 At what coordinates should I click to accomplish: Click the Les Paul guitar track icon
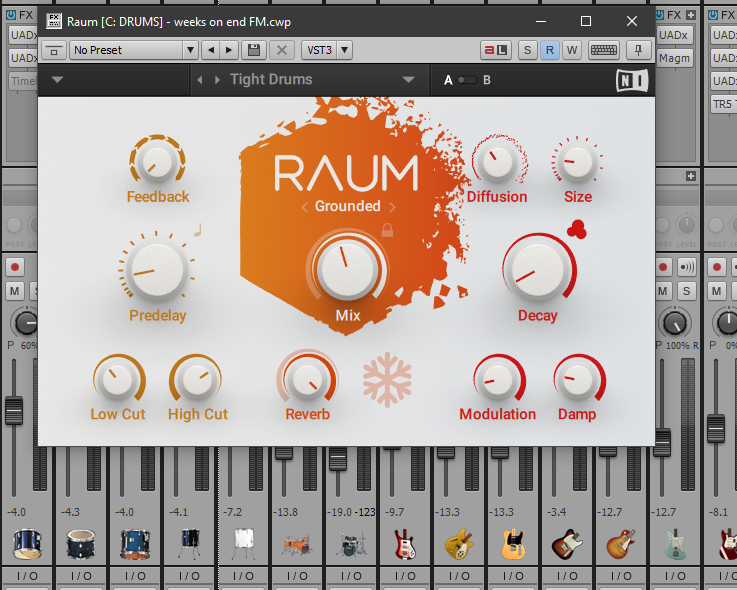(621, 543)
